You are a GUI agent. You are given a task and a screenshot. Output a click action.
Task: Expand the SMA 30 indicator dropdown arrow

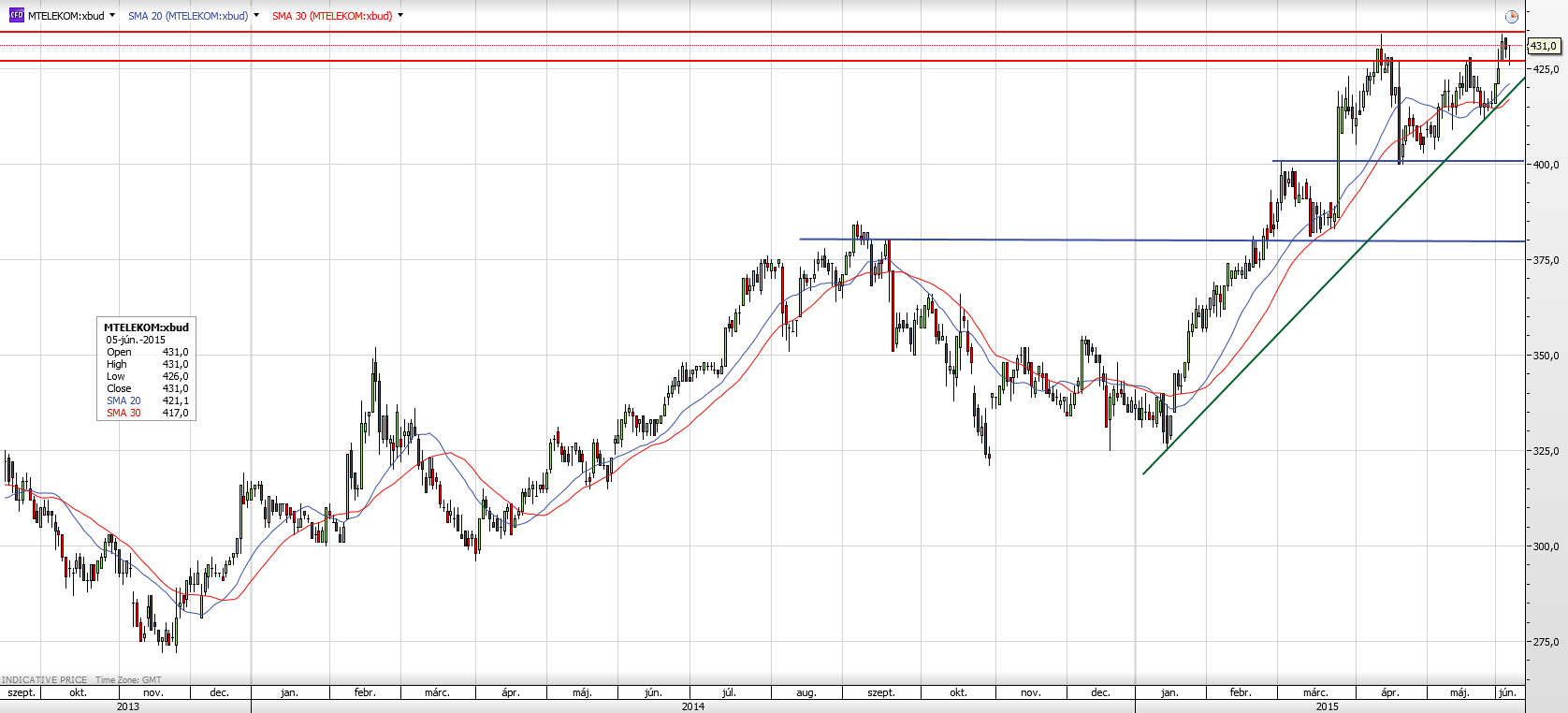(400, 16)
